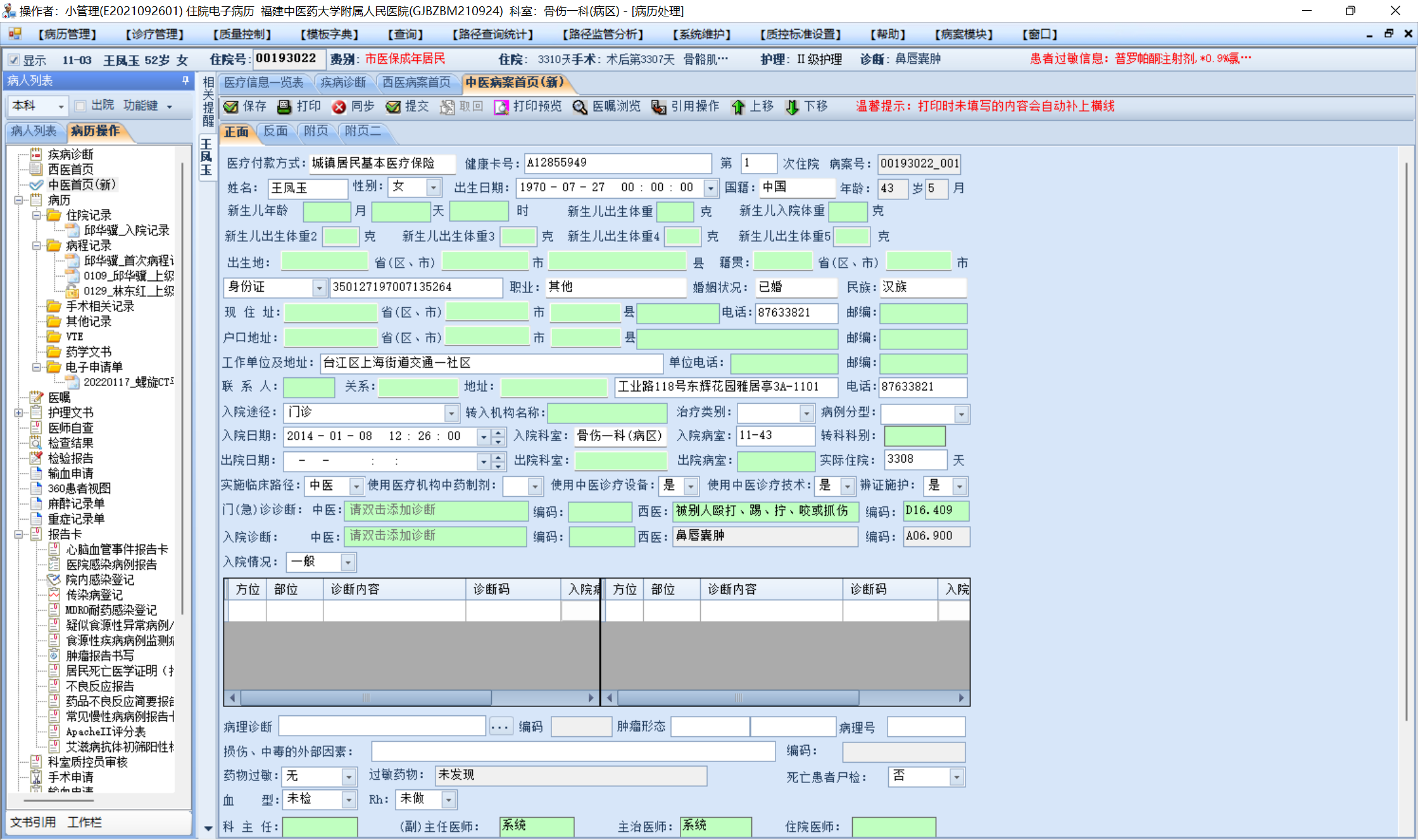The image size is (1418, 840).
Task: Click the 上移 green up arrow
Action: (x=738, y=107)
